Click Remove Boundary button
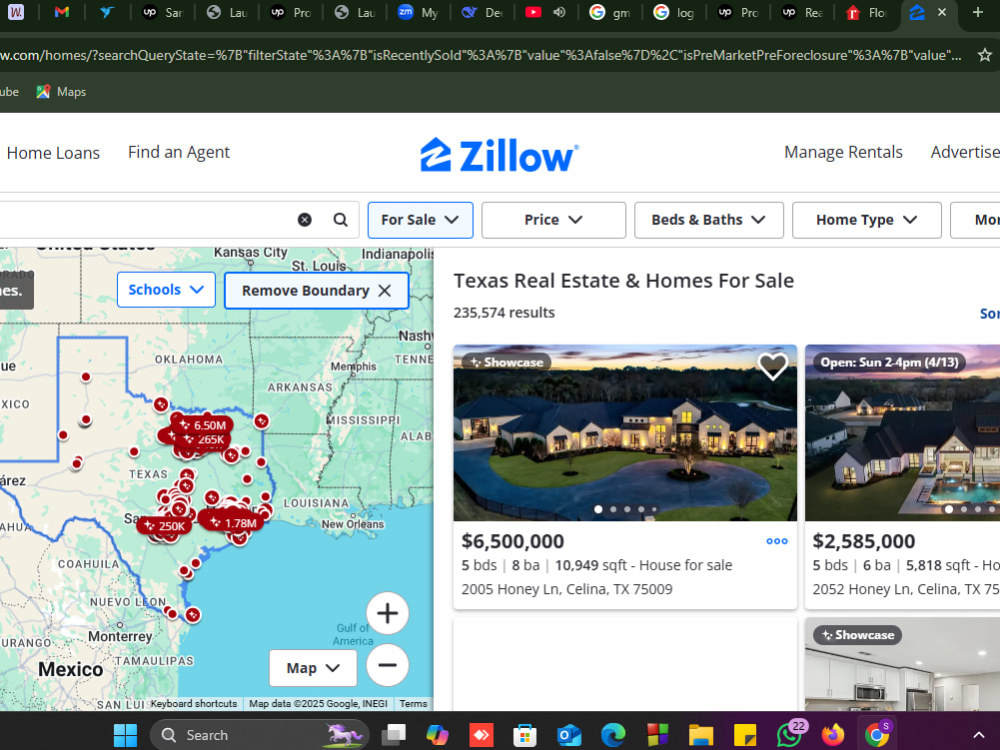This screenshot has width=1000, height=750. [x=316, y=291]
